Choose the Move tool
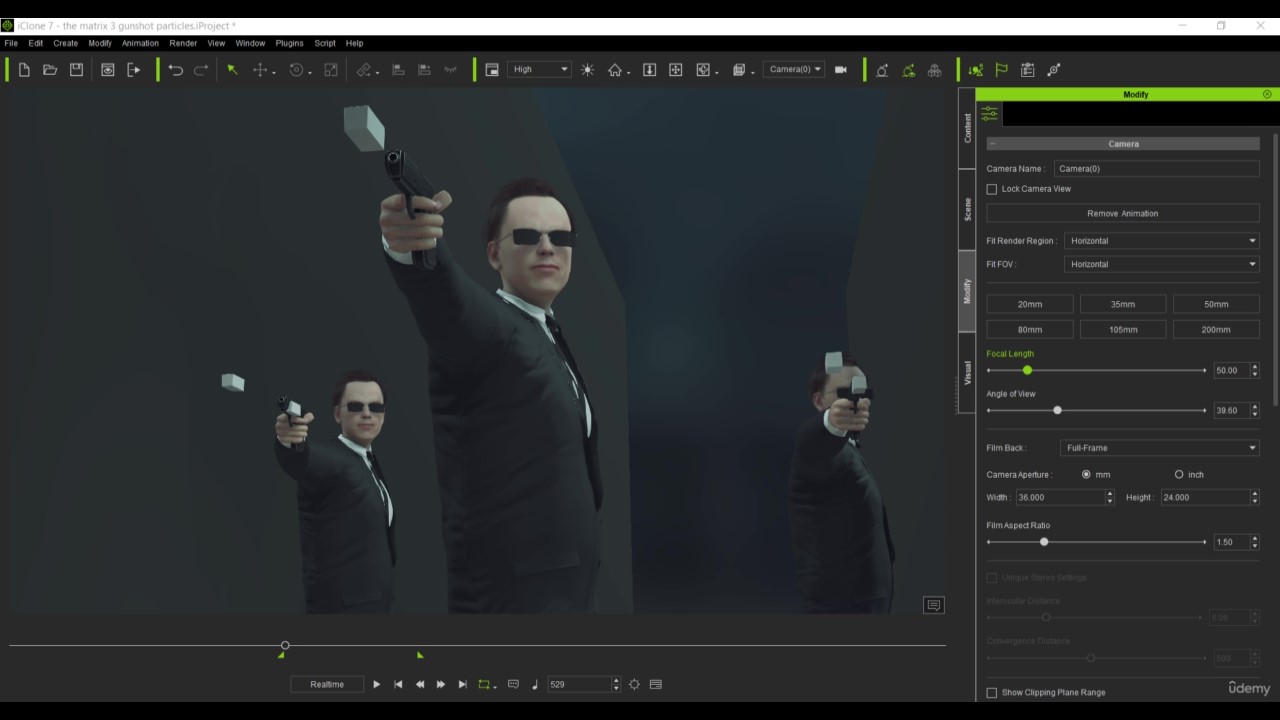This screenshot has height=720, width=1280. point(260,70)
